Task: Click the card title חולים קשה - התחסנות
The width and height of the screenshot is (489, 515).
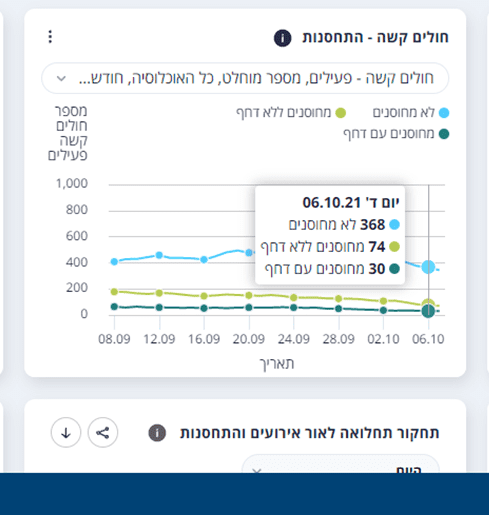Action: (375, 37)
